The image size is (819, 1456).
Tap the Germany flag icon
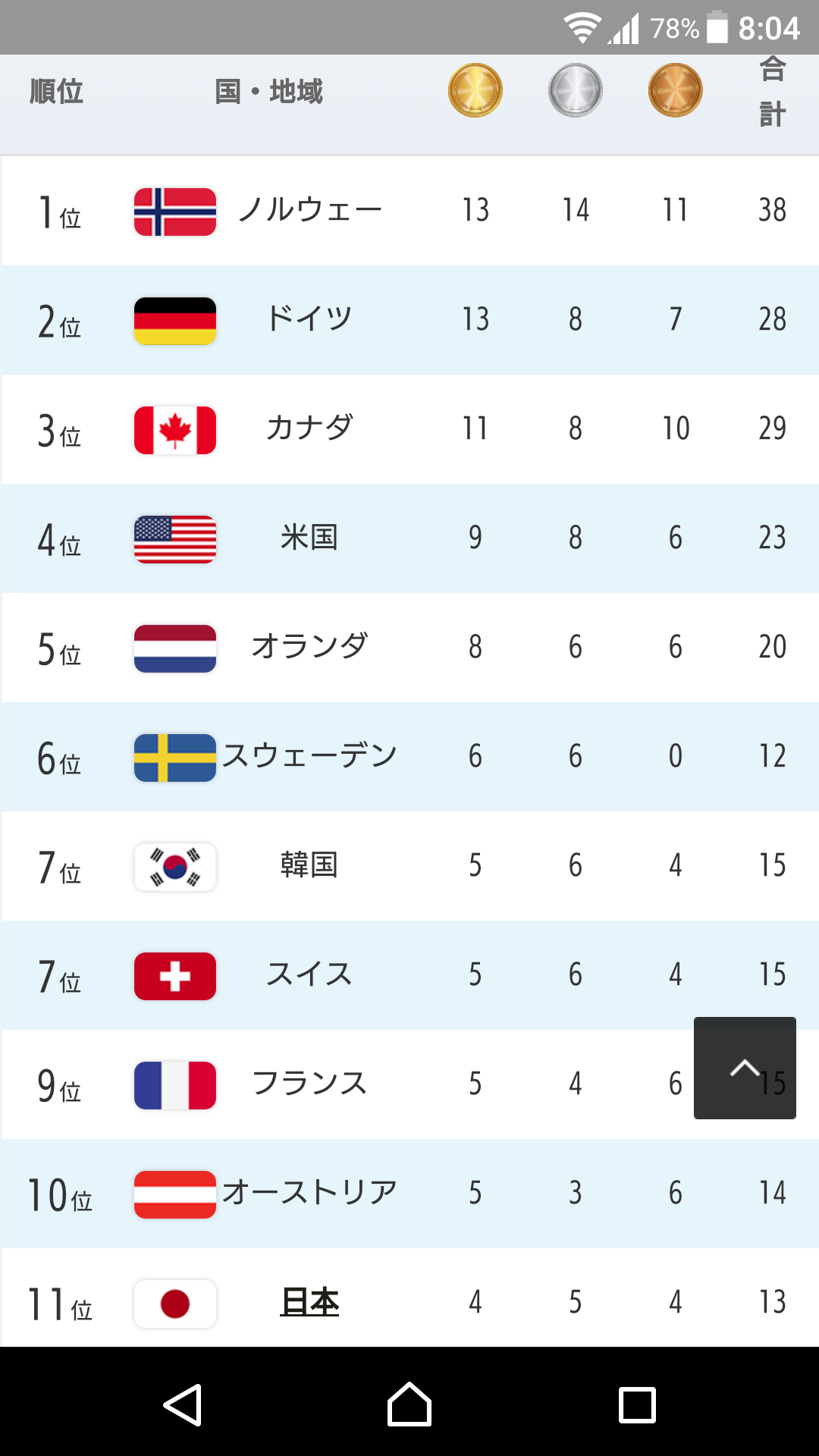pyautogui.click(x=175, y=321)
